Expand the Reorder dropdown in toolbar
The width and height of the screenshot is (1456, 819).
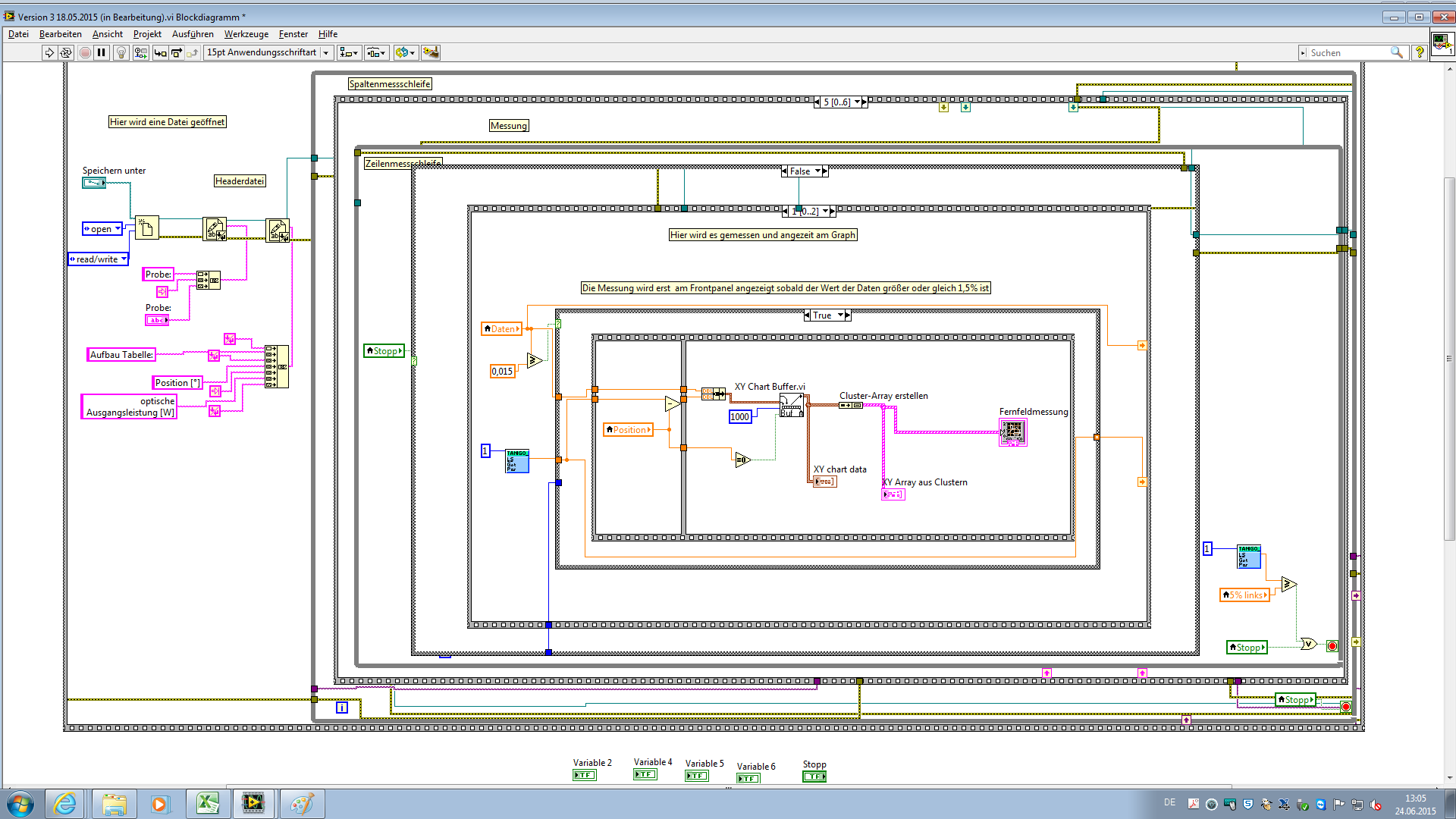tap(406, 52)
